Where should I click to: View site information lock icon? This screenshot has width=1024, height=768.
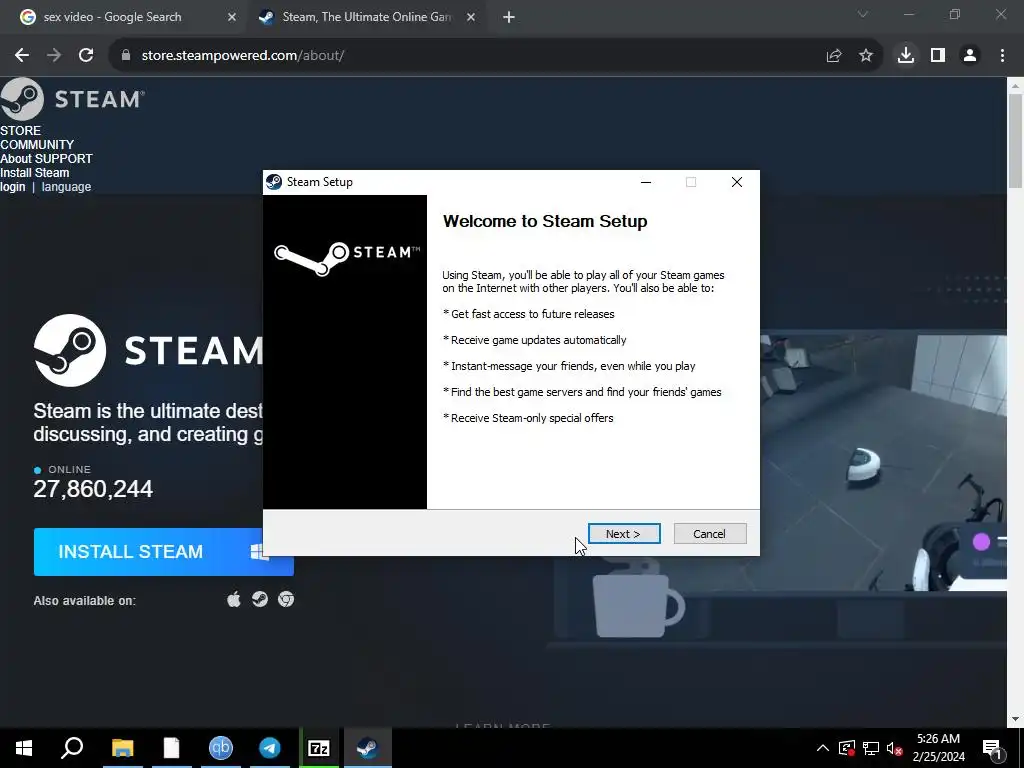125,56
